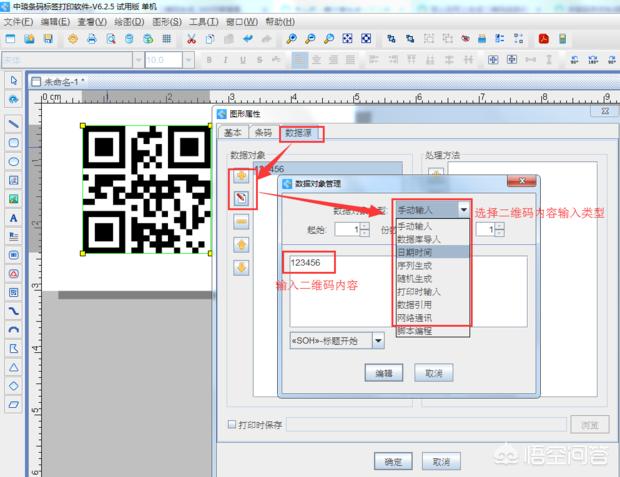Click the red PDF export icon
The width and height of the screenshot is (620, 477).
point(544,39)
